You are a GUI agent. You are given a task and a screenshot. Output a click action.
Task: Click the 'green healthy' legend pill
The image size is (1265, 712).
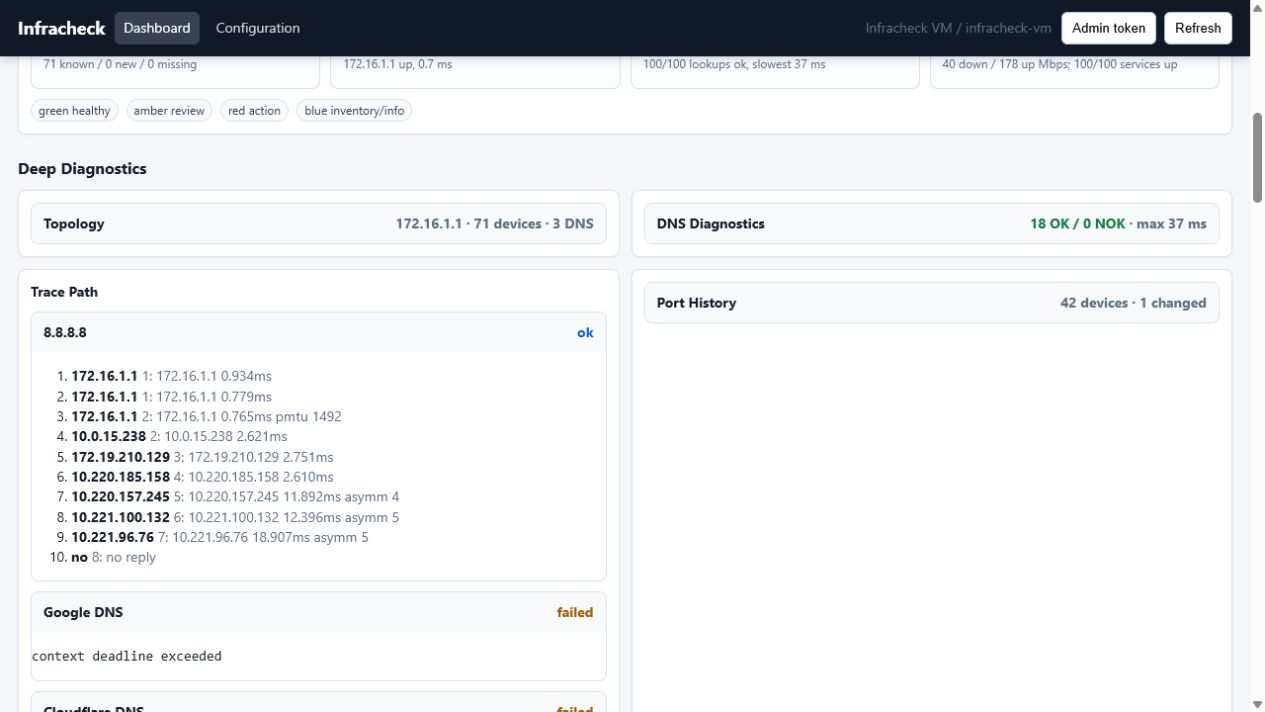coord(75,111)
